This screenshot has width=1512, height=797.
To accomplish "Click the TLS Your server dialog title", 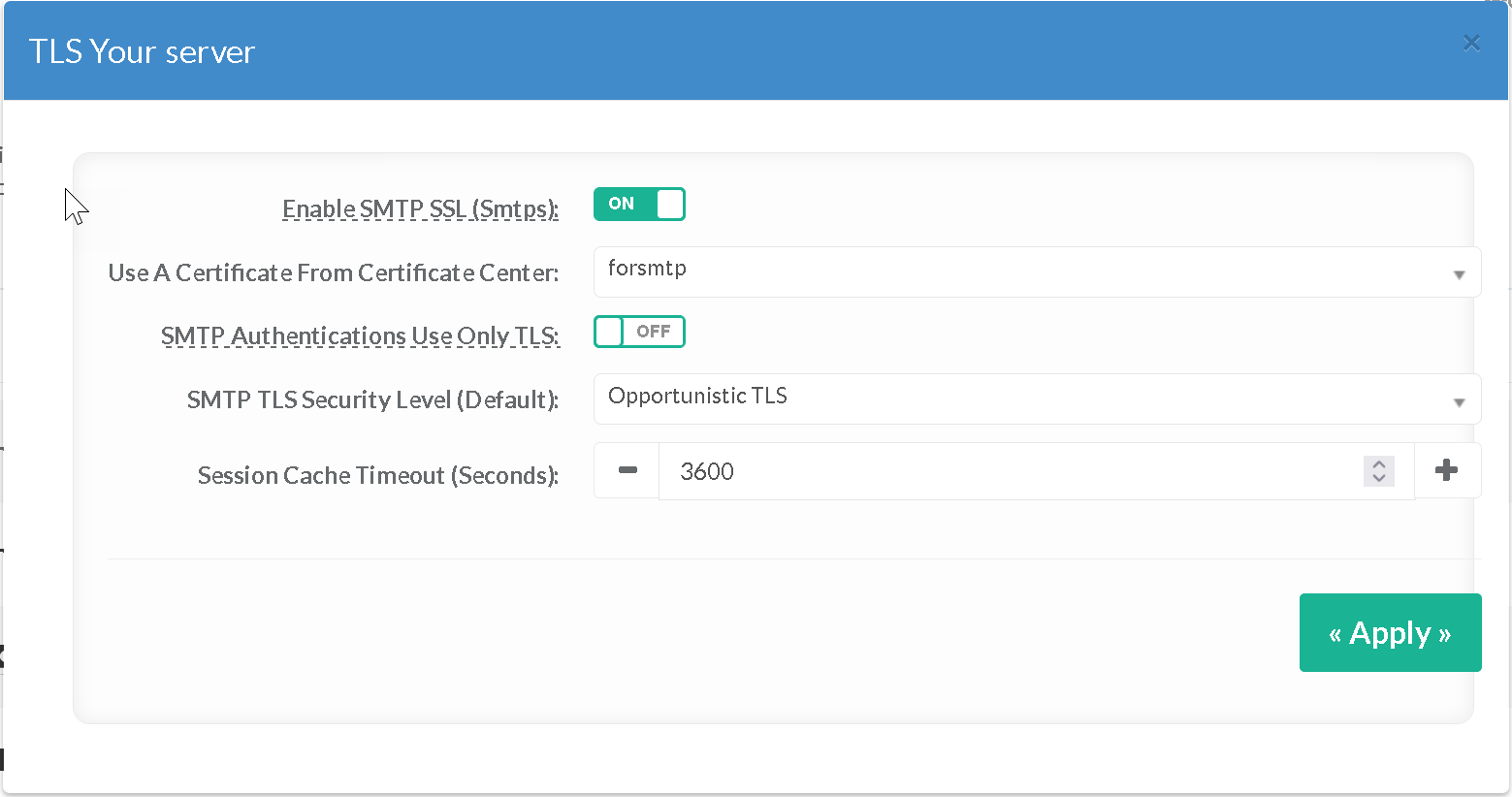I will tap(142, 51).
